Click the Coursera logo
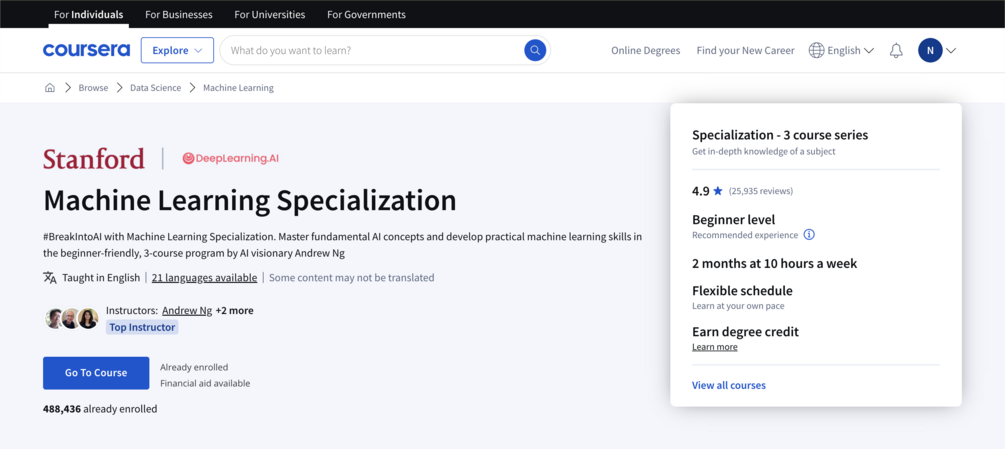The image size is (1005, 449). tap(86, 50)
